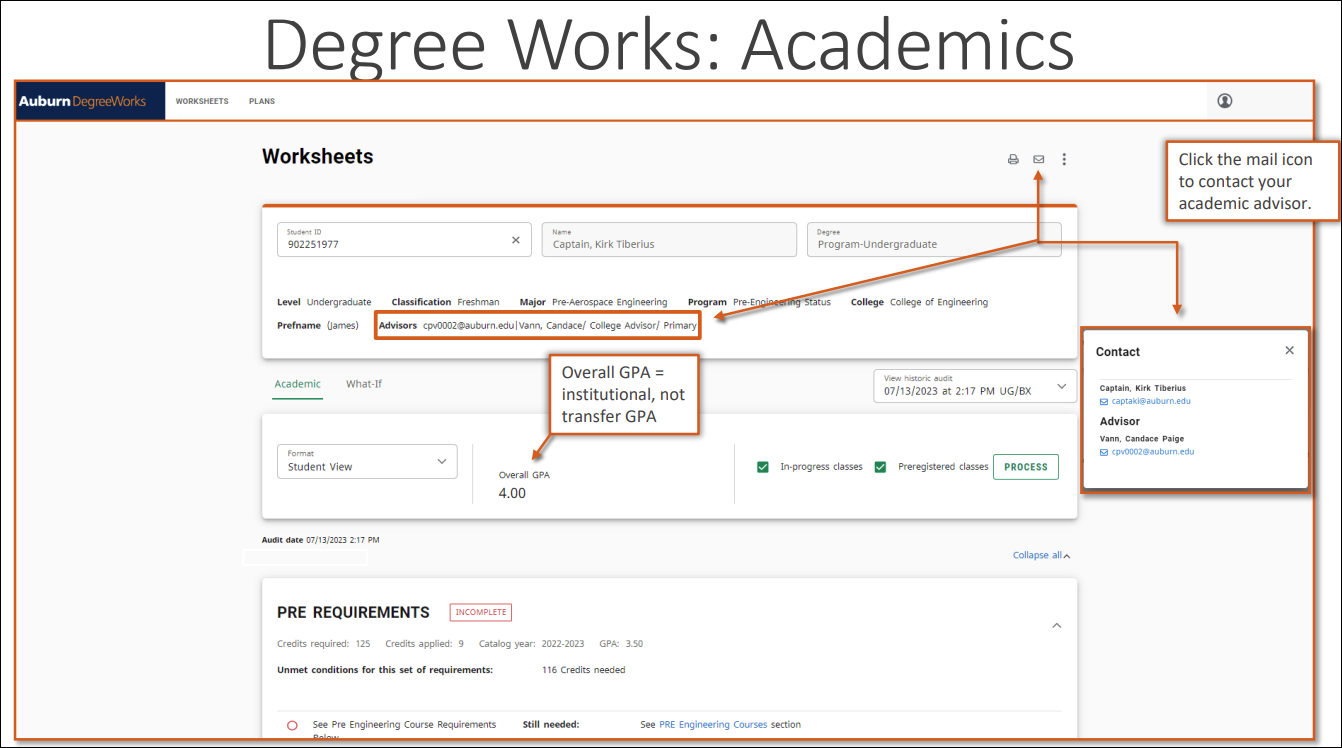
Task: Uncheck the Preregistered classes checkbox
Action: point(880,467)
